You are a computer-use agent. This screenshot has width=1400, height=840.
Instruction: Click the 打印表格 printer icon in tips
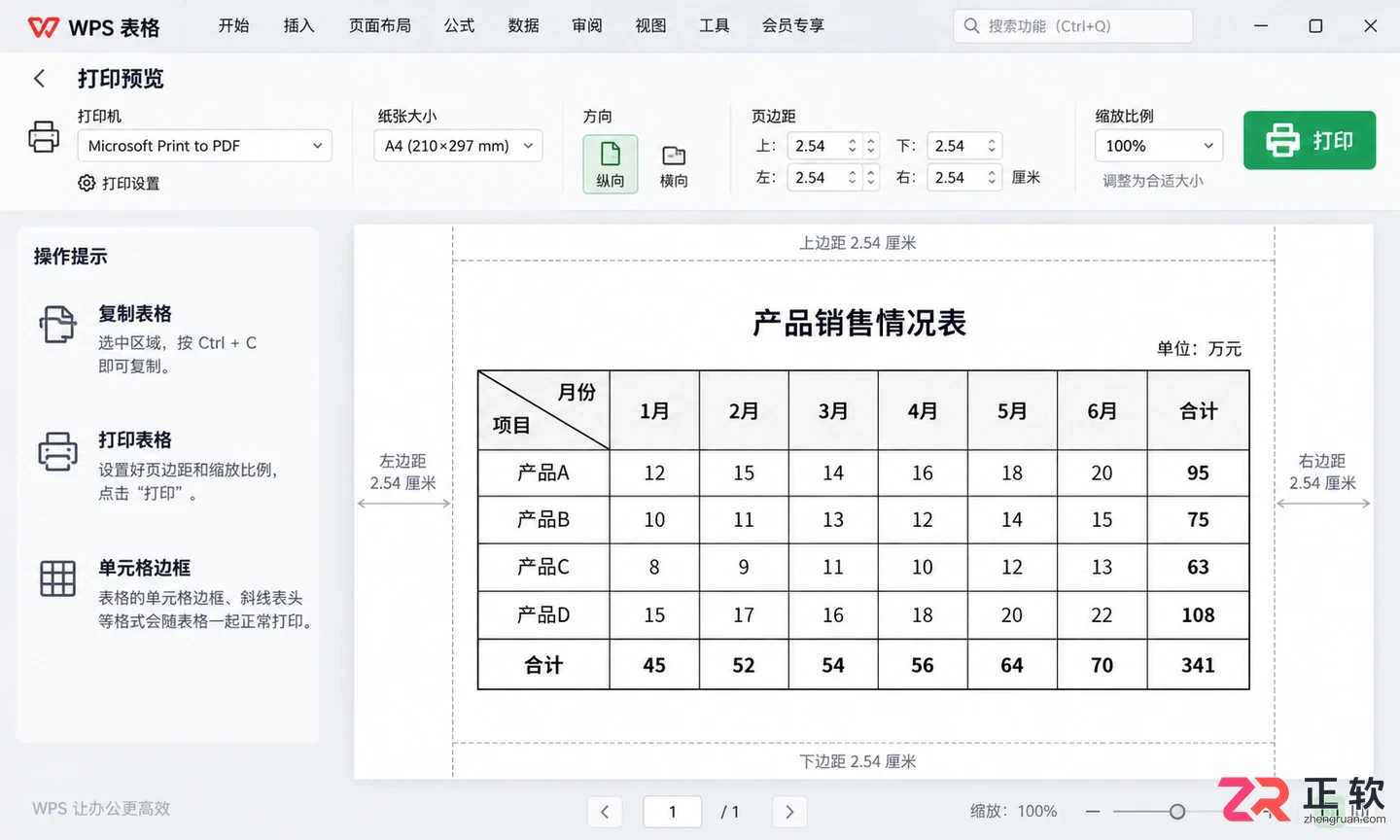tap(57, 452)
